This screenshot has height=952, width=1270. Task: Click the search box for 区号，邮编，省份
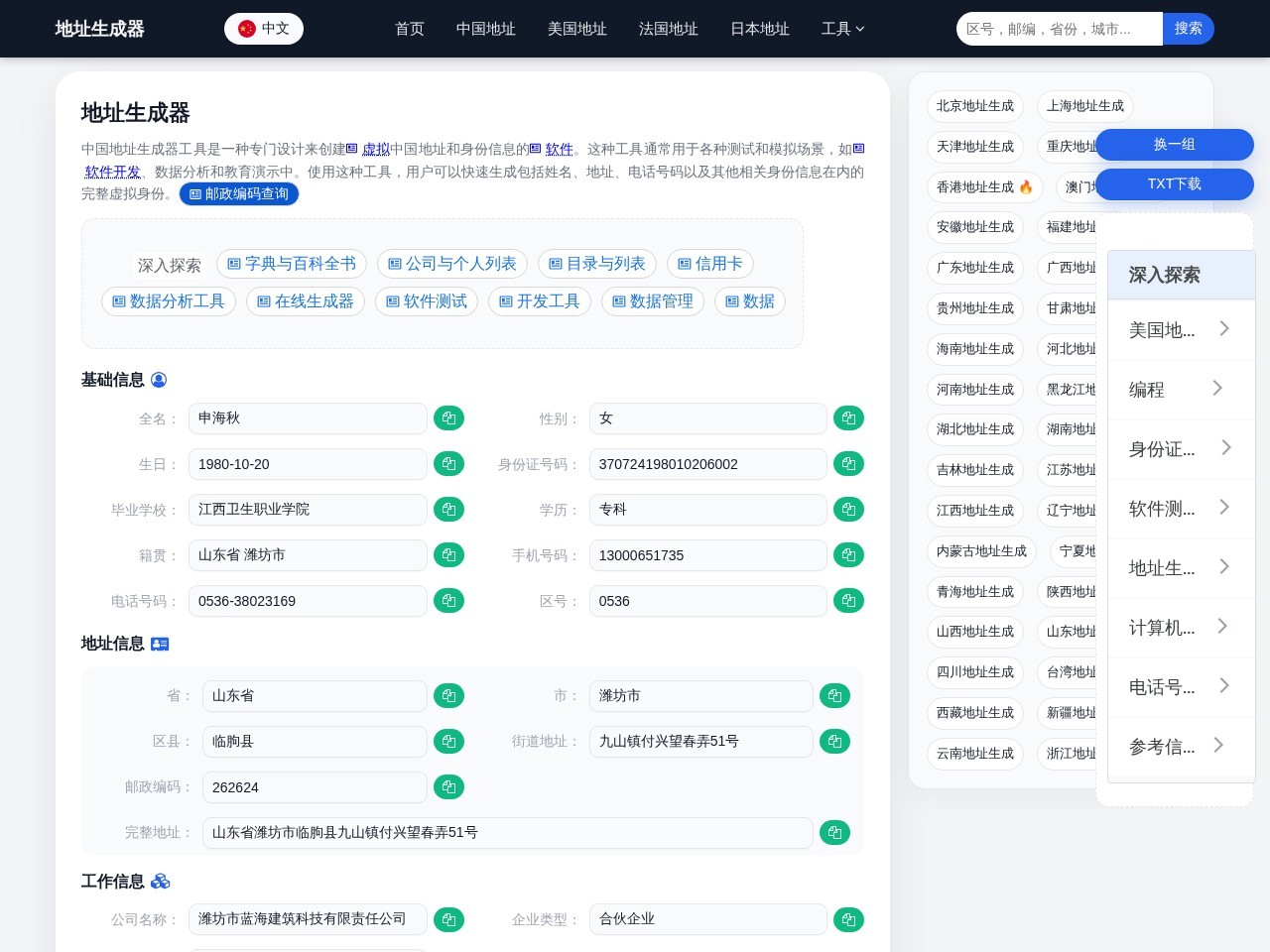(1060, 29)
